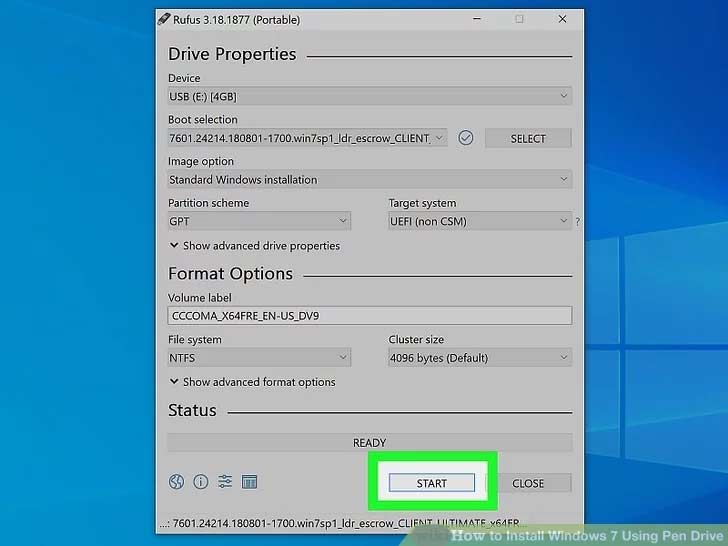The width and height of the screenshot is (728, 546).
Task: Click the Rufus 3.18.1877 (Portable) title text
Action: [x=236, y=20]
